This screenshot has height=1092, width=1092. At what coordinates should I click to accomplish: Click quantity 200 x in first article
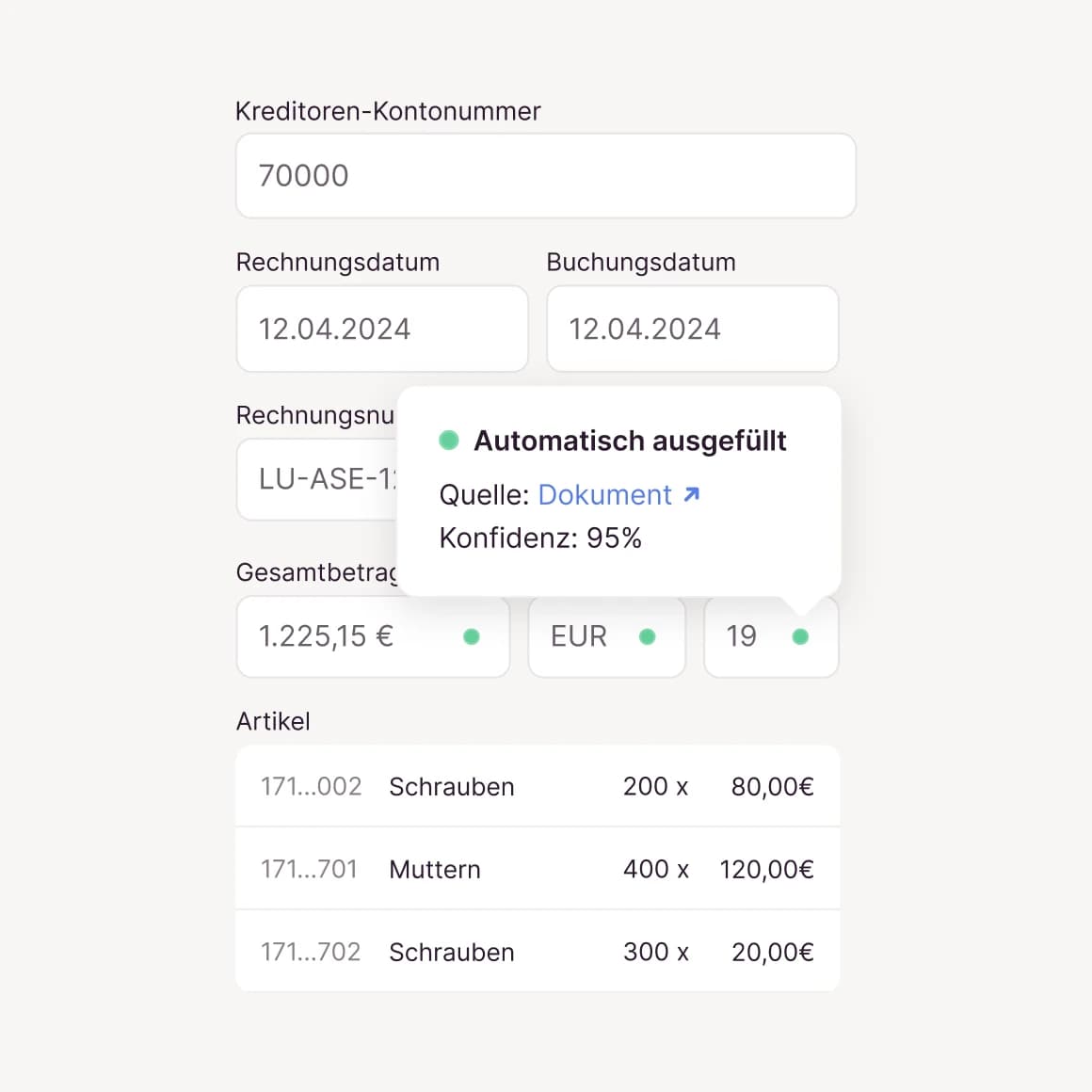[655, 786]
